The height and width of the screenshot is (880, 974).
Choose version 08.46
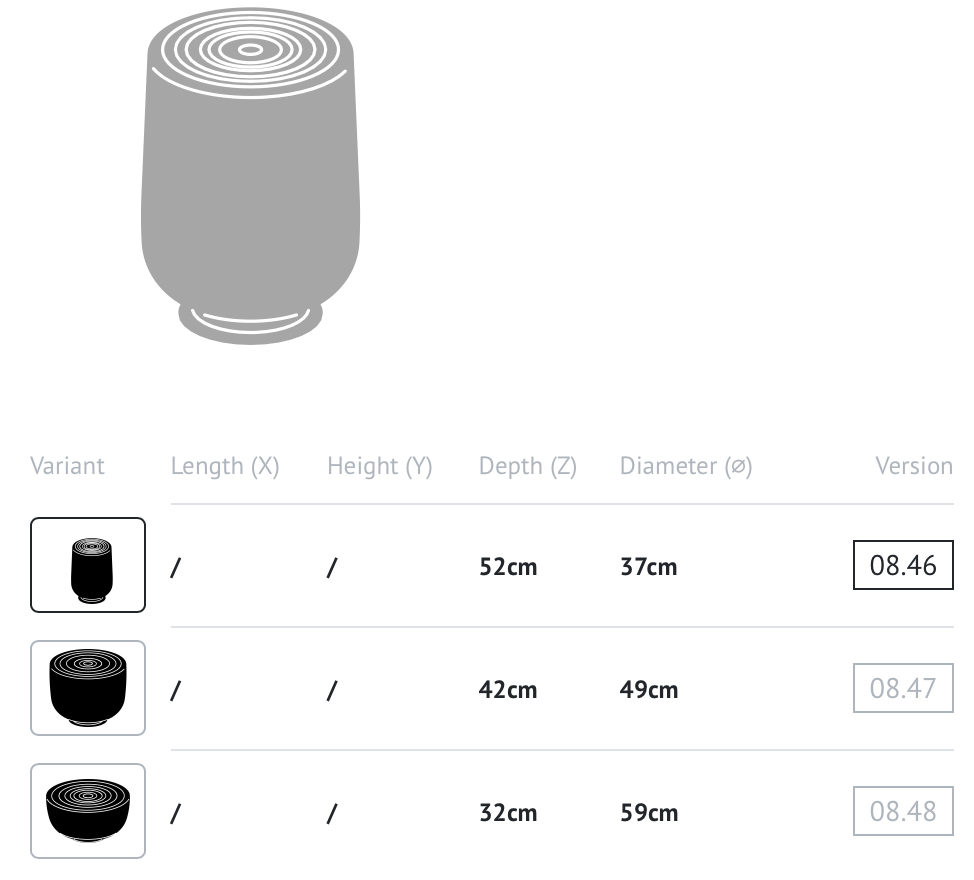[903, 565]
